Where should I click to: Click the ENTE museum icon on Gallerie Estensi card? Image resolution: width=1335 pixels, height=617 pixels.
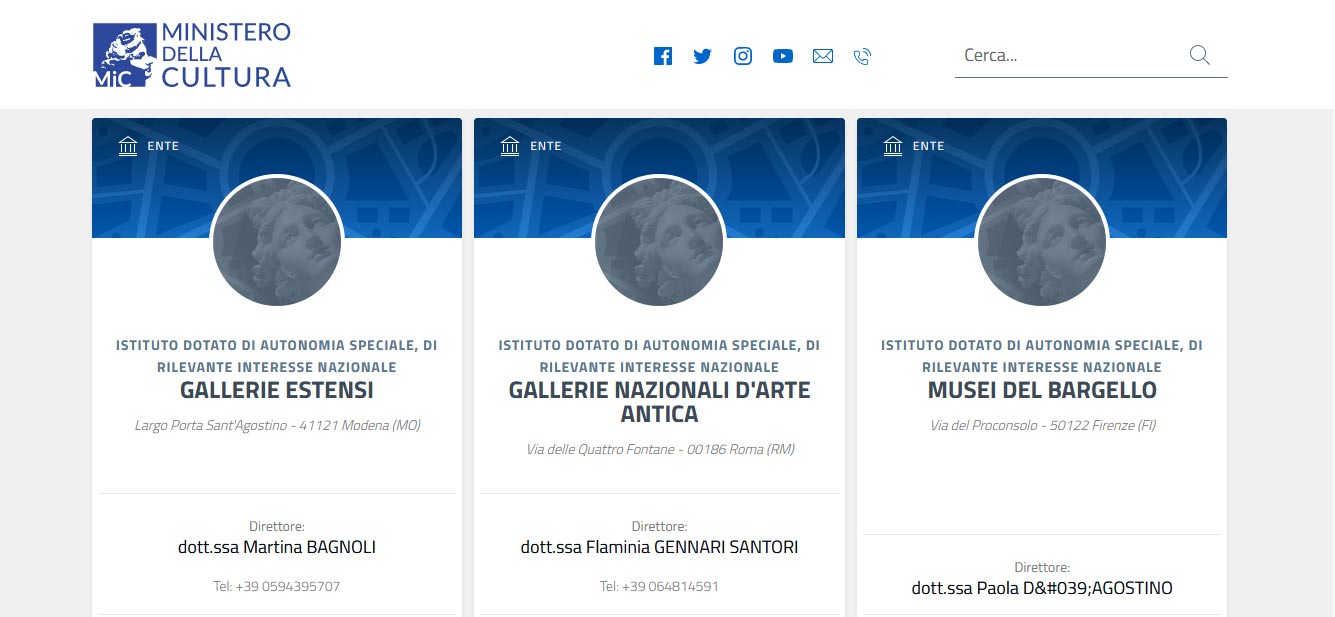[x=128, y=145]
